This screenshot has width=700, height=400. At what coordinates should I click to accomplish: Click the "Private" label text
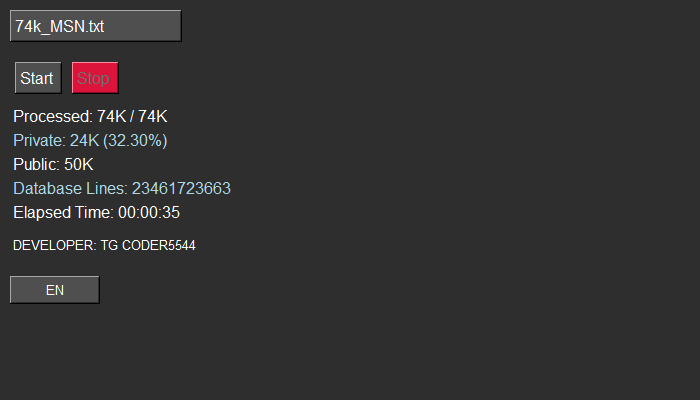tap(39, 140)
